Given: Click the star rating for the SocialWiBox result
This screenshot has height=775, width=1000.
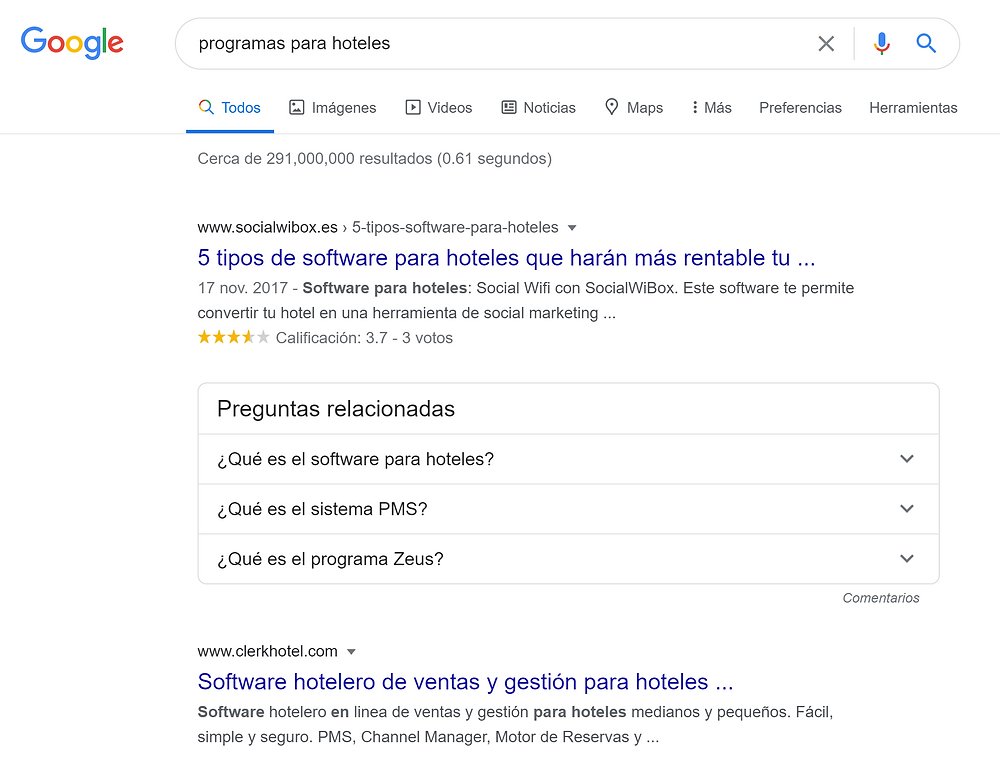Looking at the screenshot, I should point(233,337).
